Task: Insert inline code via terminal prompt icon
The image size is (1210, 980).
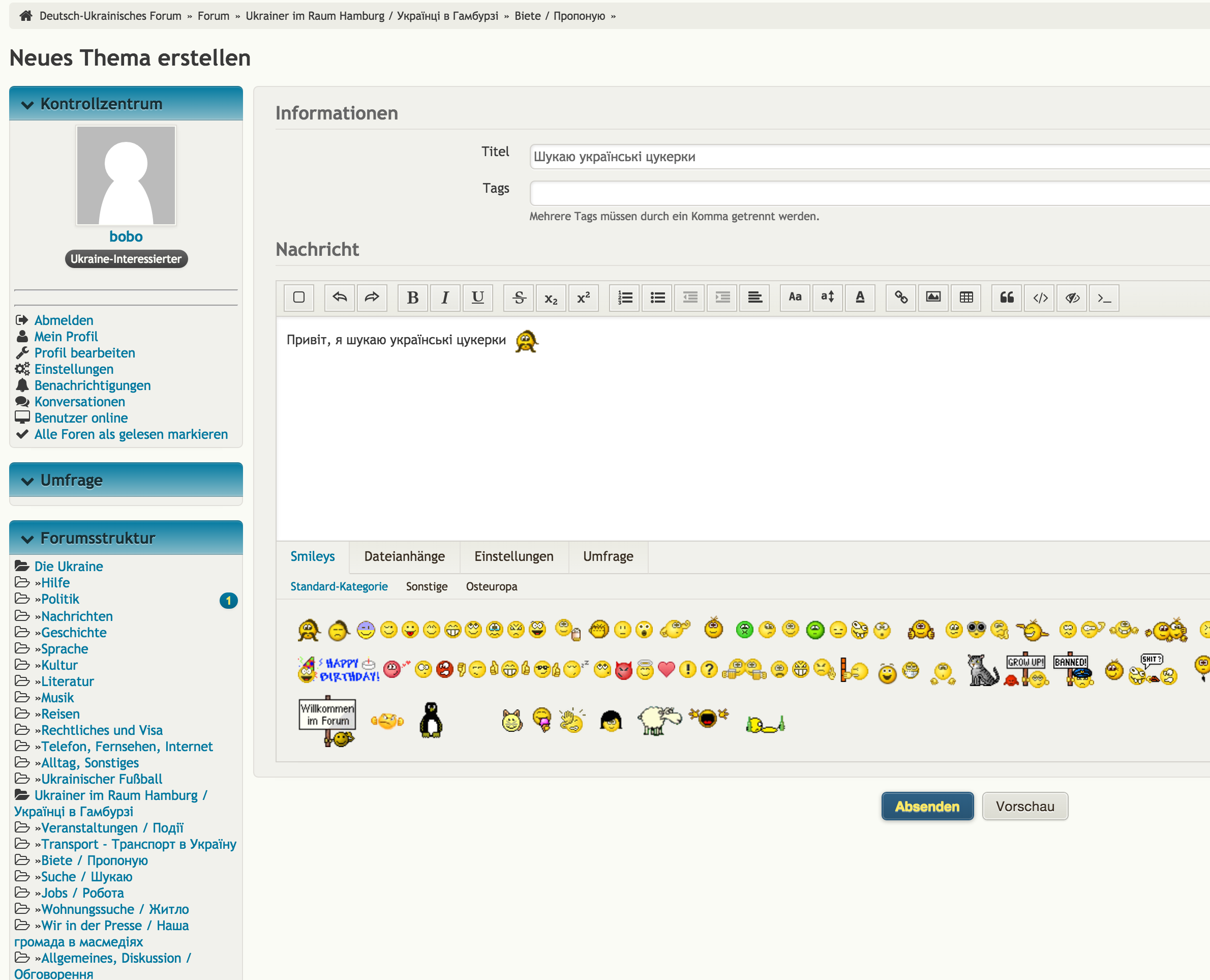Action: [1104, 298]
